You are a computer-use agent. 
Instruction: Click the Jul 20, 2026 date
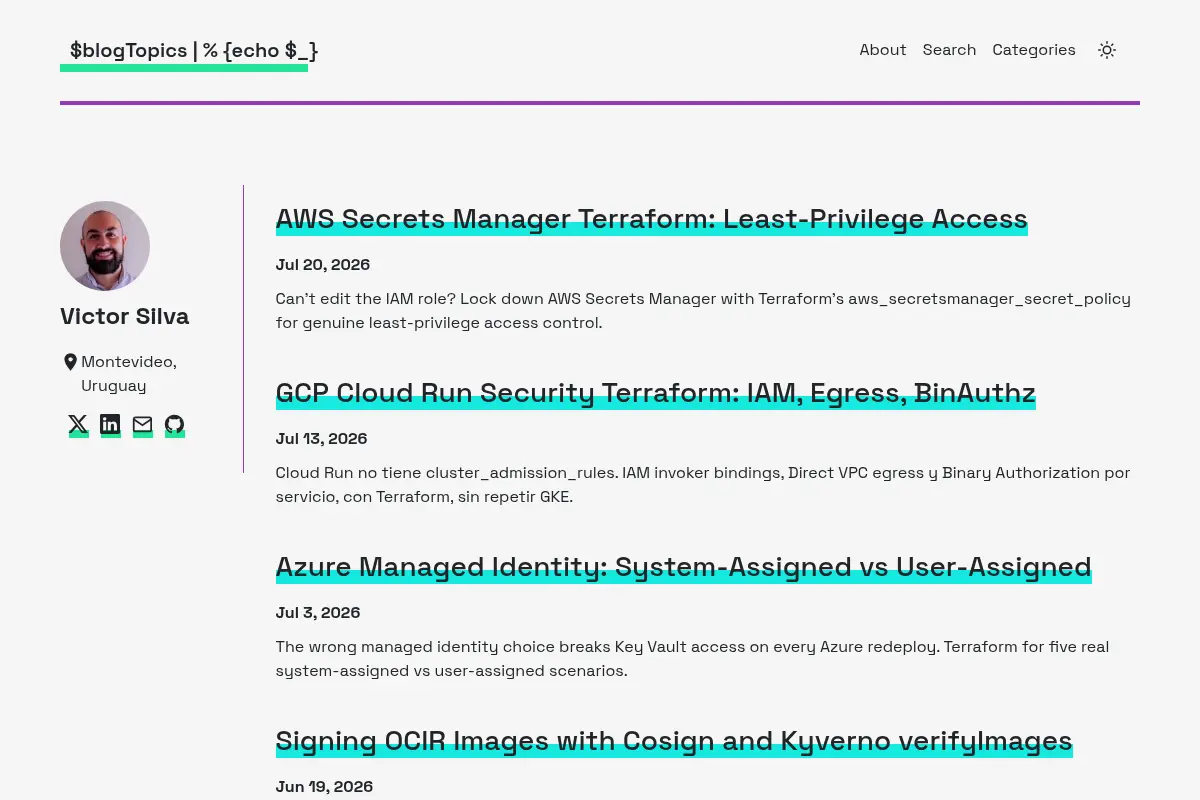(x=323, y=265)
